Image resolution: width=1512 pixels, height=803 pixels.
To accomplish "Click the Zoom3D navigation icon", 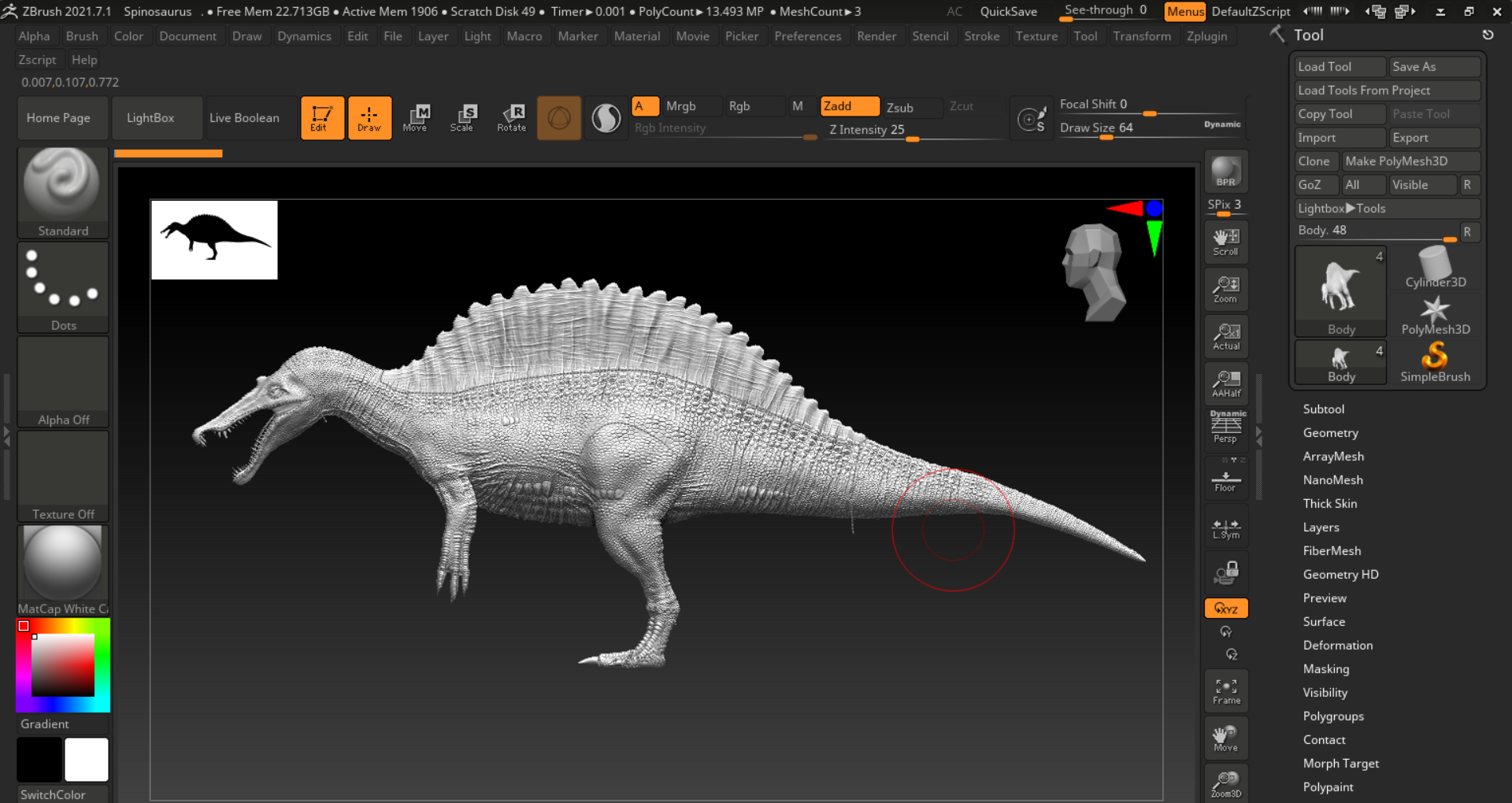I will pos(1226,783).
